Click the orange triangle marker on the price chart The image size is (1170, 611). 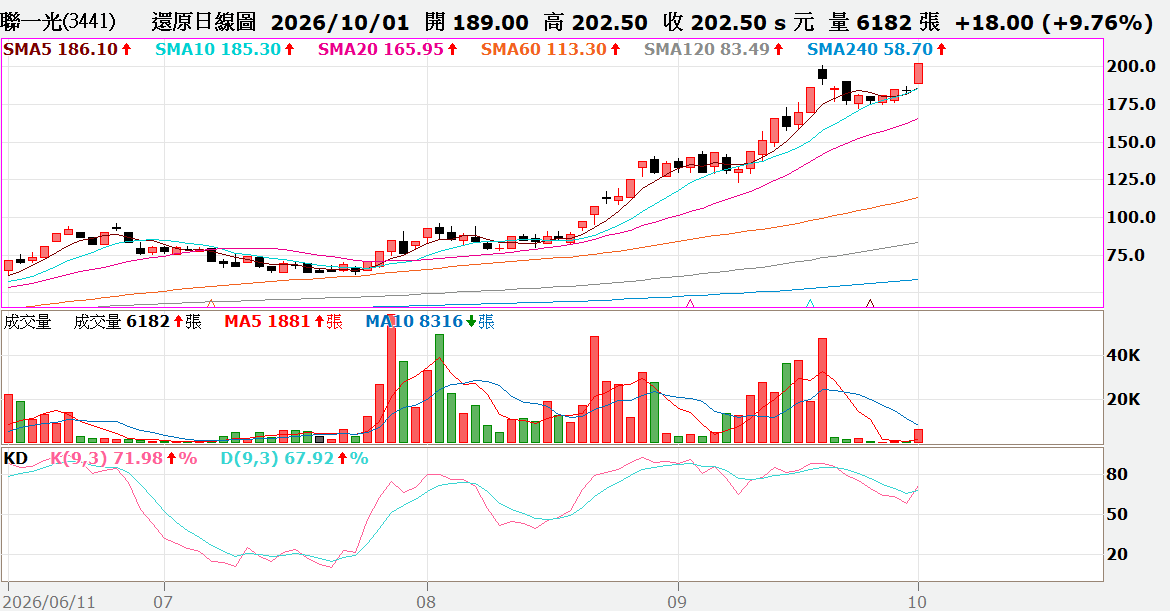point(210,303)
